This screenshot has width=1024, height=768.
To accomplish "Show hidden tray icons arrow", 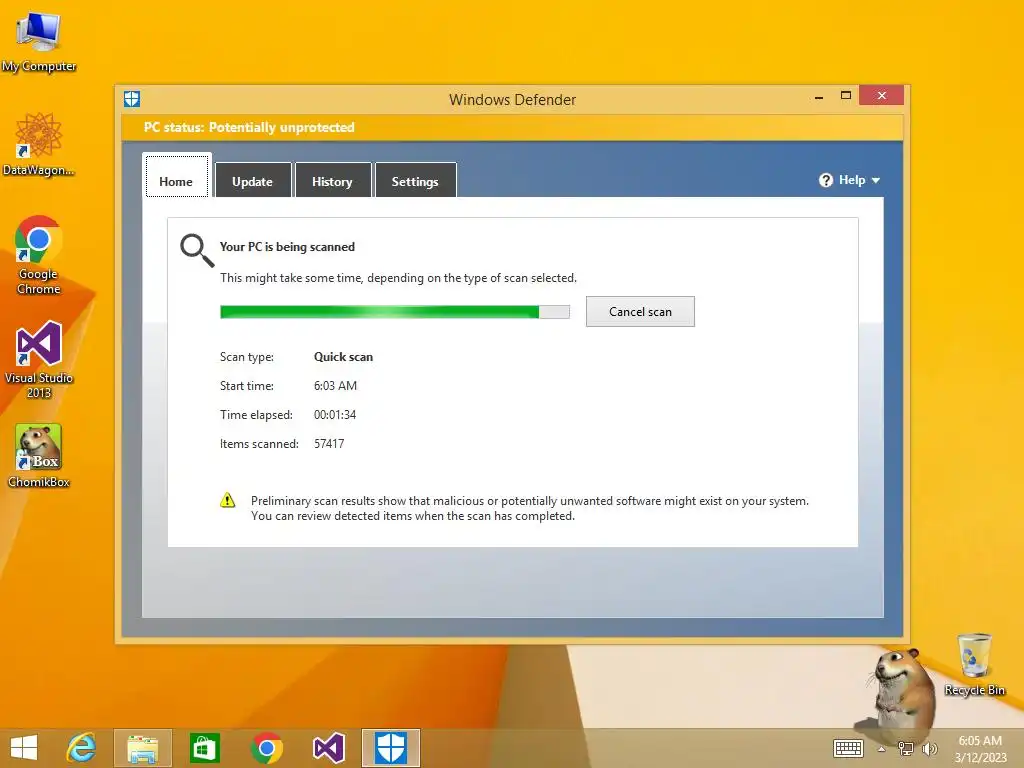I will point(881,749).
